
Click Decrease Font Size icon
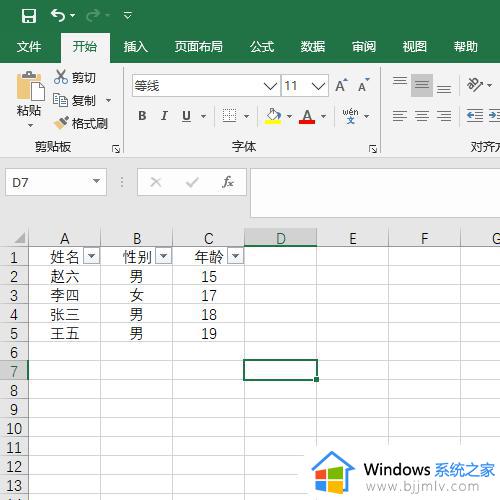point(363,86)
